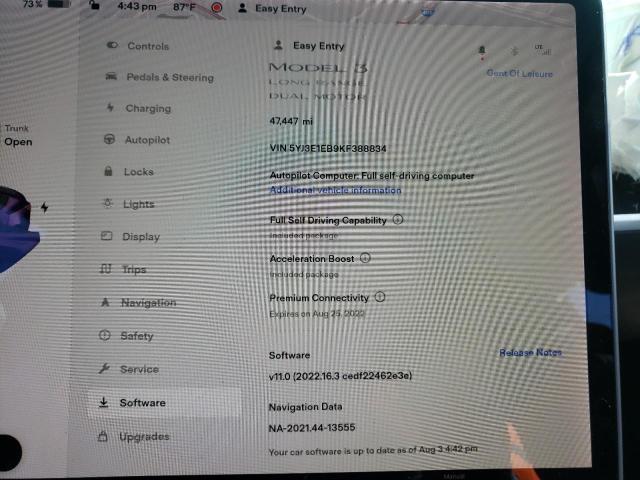This screenshot has height=480, width=640.
Task: Open the Release Notes link
Action: 531,353
